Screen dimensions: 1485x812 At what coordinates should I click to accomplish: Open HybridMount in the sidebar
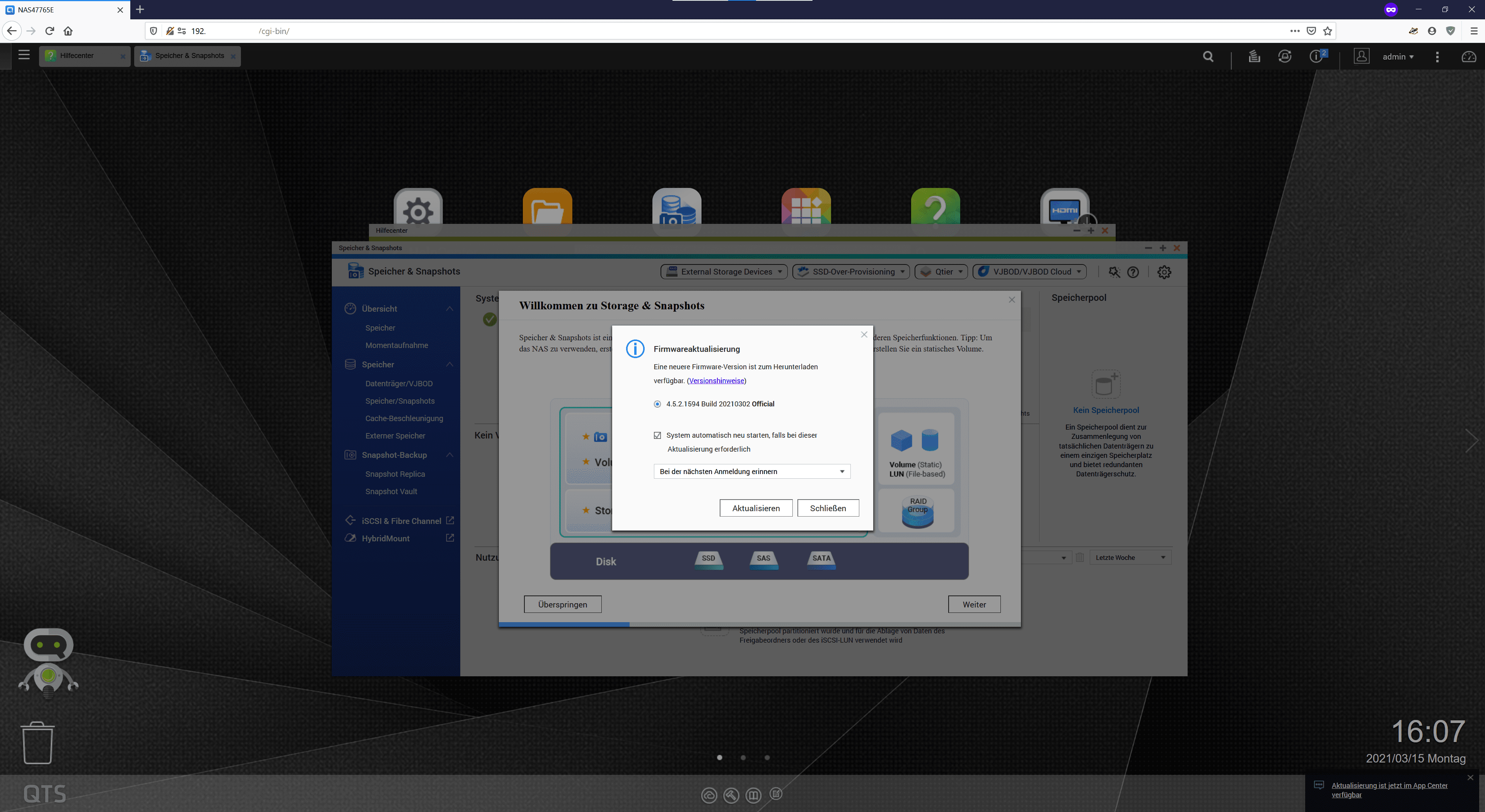tap(386, 538)
